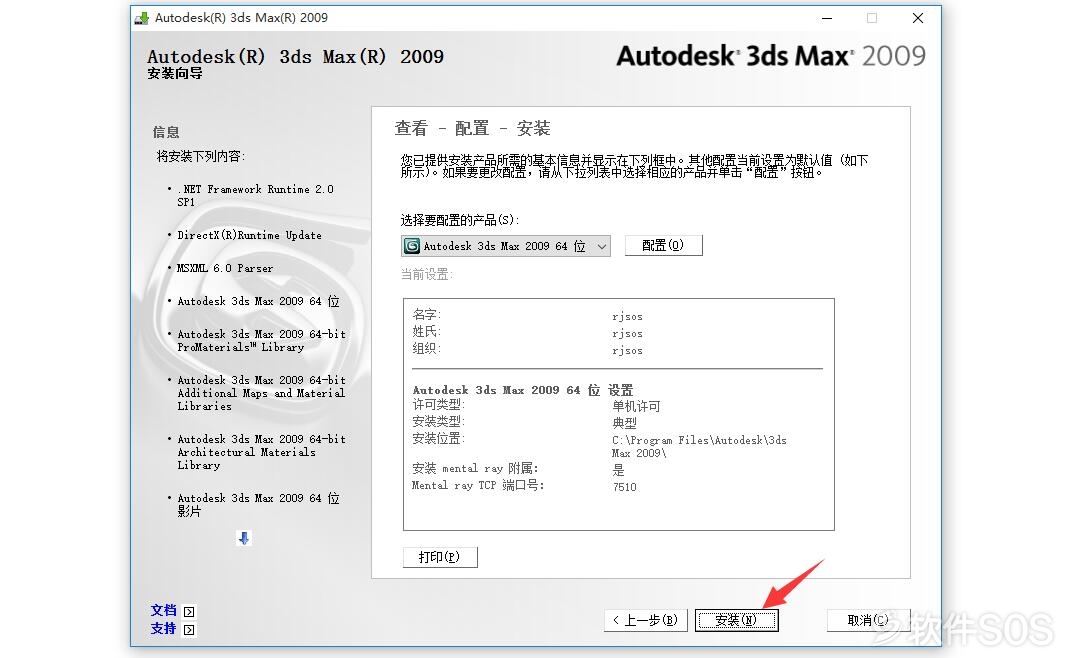
Task: Click the '信息' sidebar heading
Action: pos(166,132)
